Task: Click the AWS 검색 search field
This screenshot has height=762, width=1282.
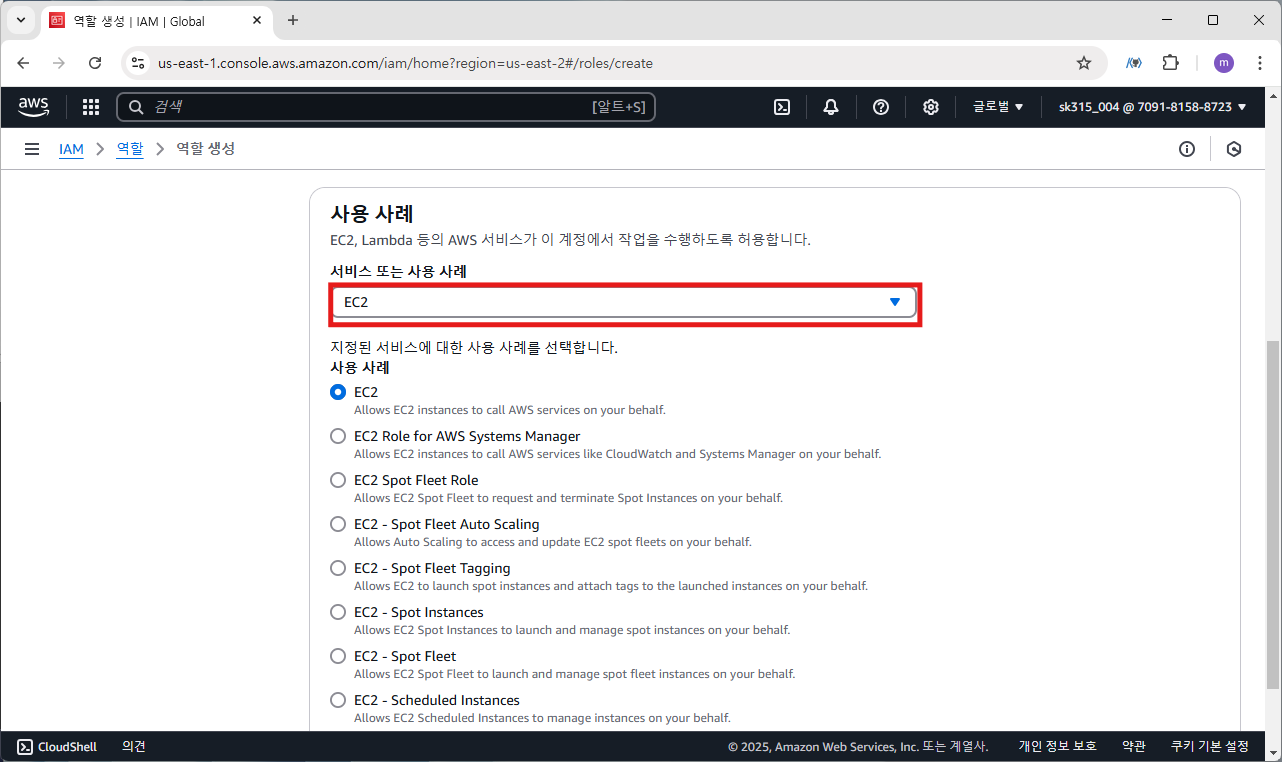Action: tap(386, 107)
